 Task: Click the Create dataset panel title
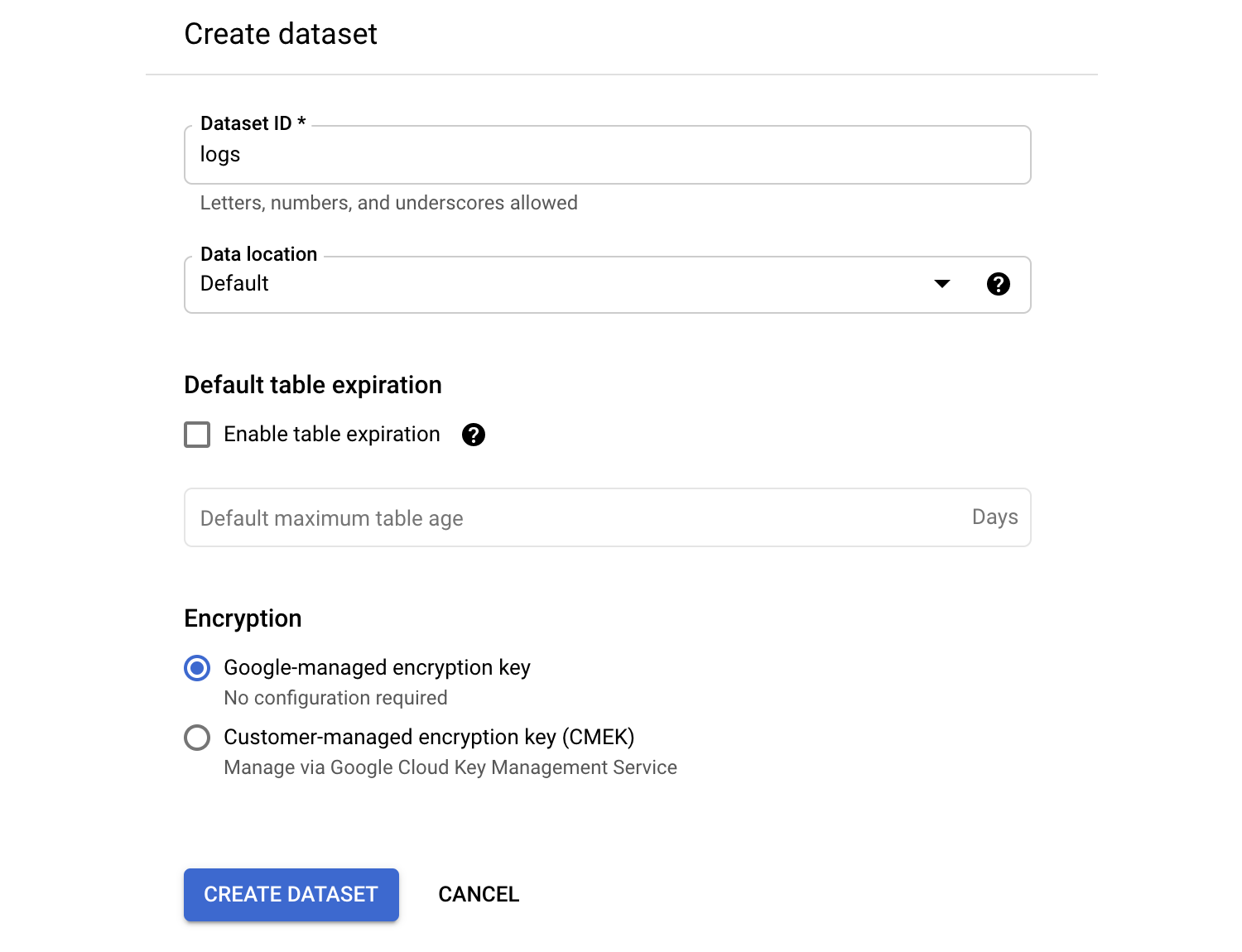pos(281,34)
